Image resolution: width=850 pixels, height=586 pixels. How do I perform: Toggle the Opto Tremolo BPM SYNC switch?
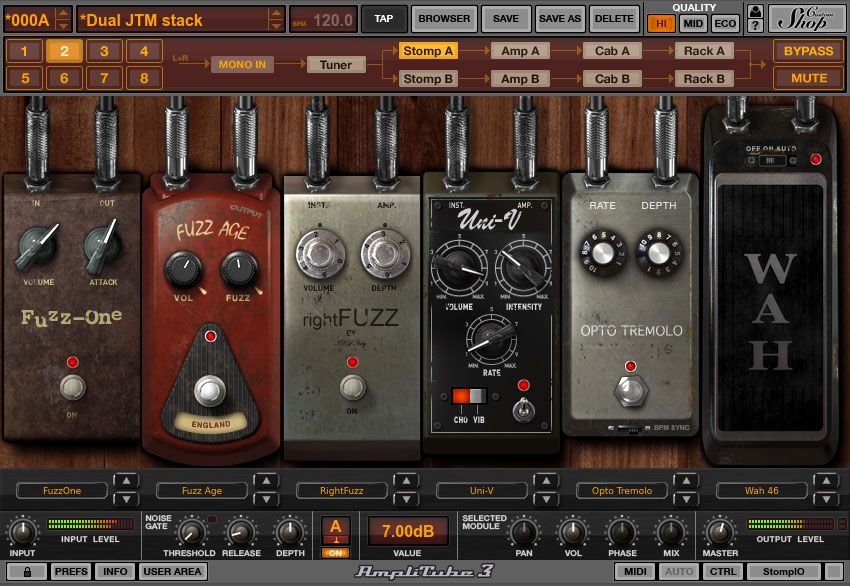(629, 428)
